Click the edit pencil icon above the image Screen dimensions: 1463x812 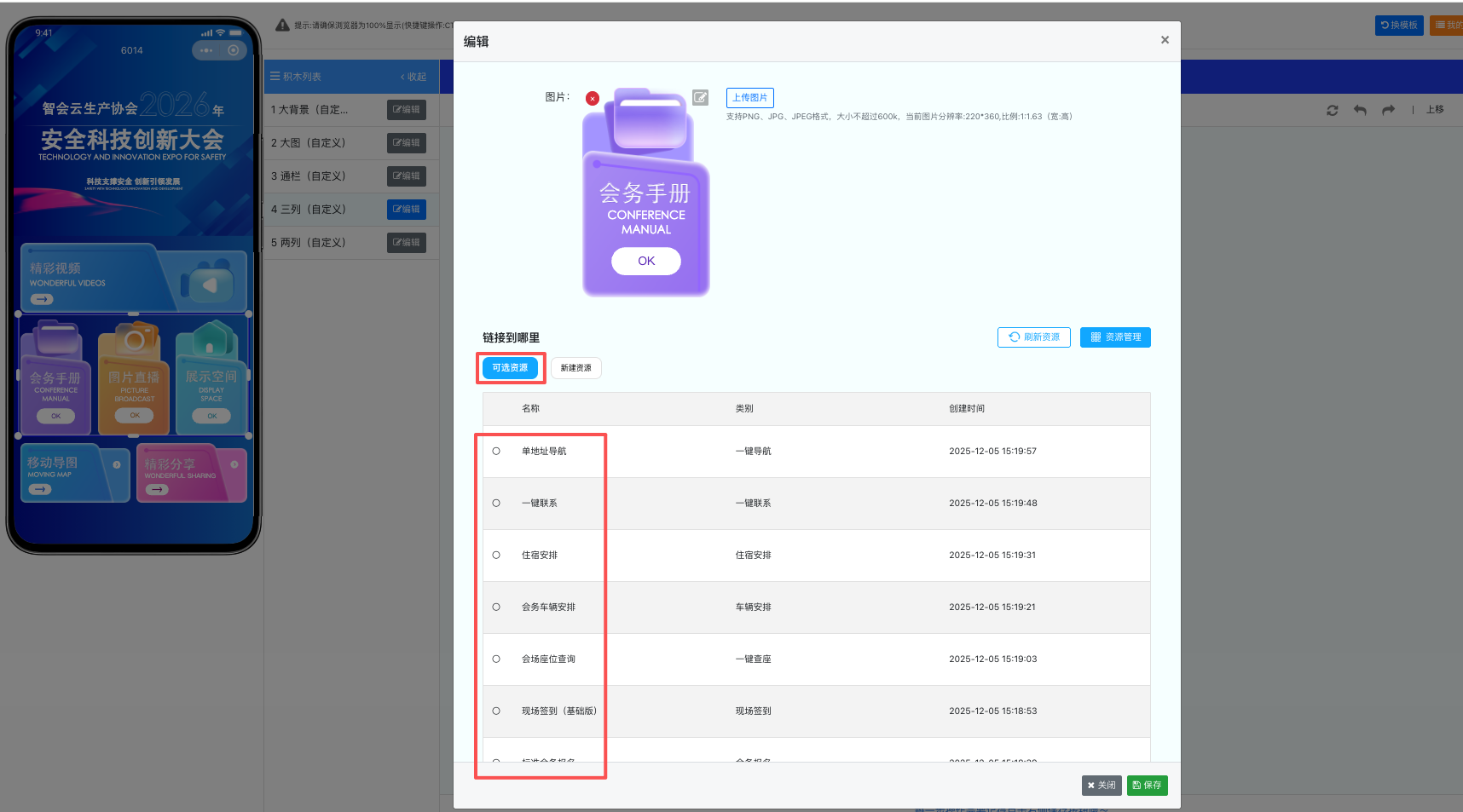pyautogui.click(x=700, y=98)
